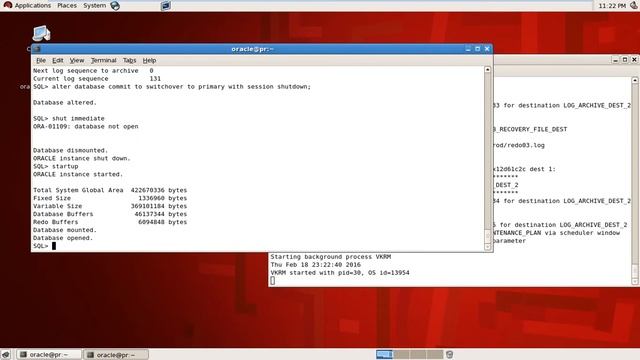Click 'Thu Feb 18 23:22:40 2016' in back terminal
Viewport: 640px width, 360px height.
[315, 265]
